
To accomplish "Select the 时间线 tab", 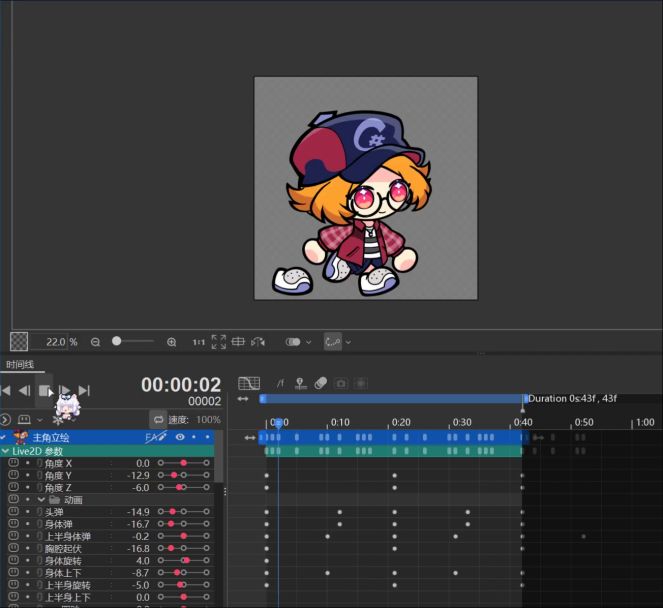I will 20,365.
